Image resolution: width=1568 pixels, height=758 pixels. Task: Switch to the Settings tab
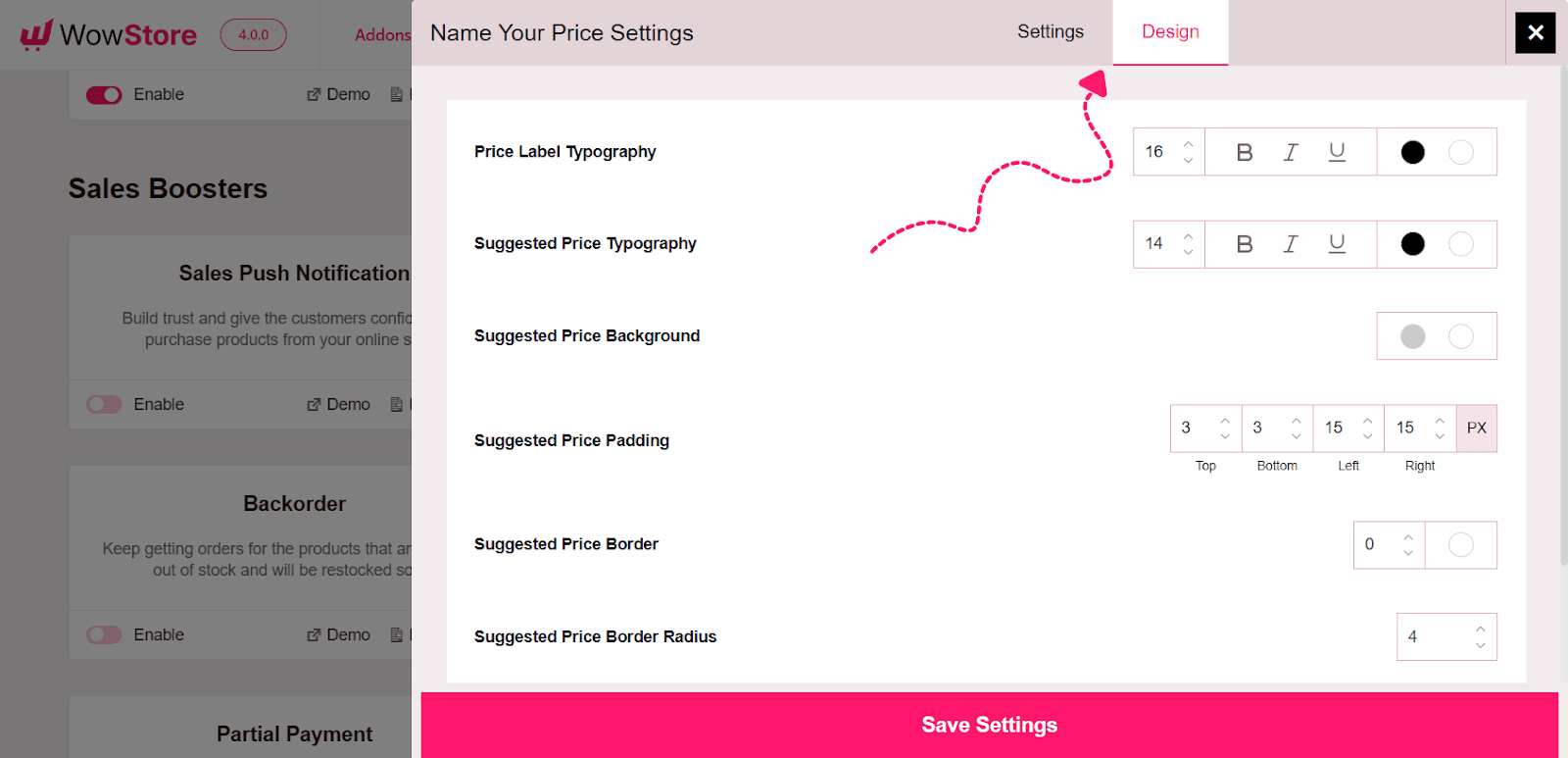[x=1051, y=31]
